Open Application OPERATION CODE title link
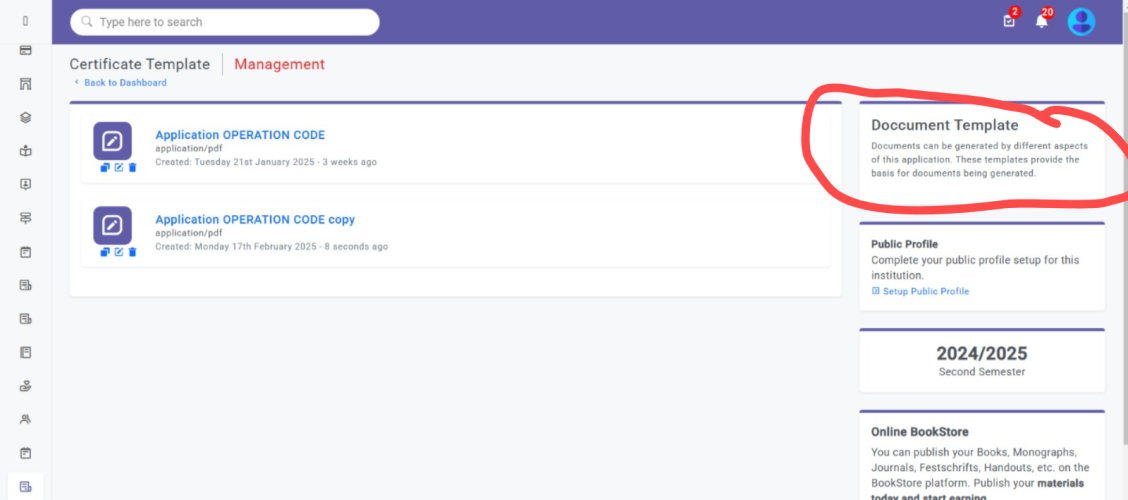 click(240, 135)
